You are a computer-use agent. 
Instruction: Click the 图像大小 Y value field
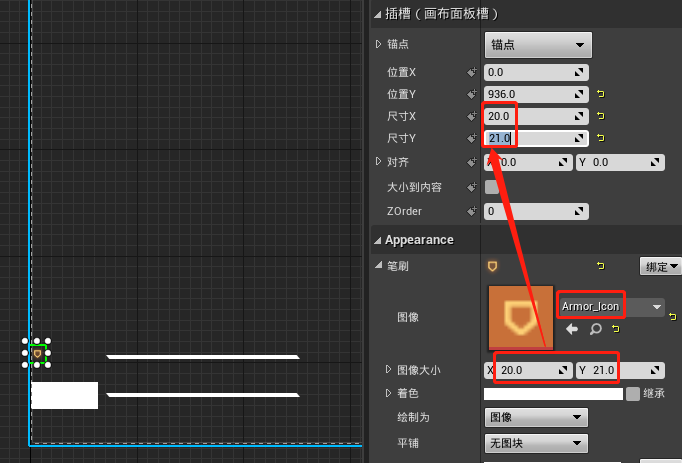pyautogui.click(x=620, y=370)
